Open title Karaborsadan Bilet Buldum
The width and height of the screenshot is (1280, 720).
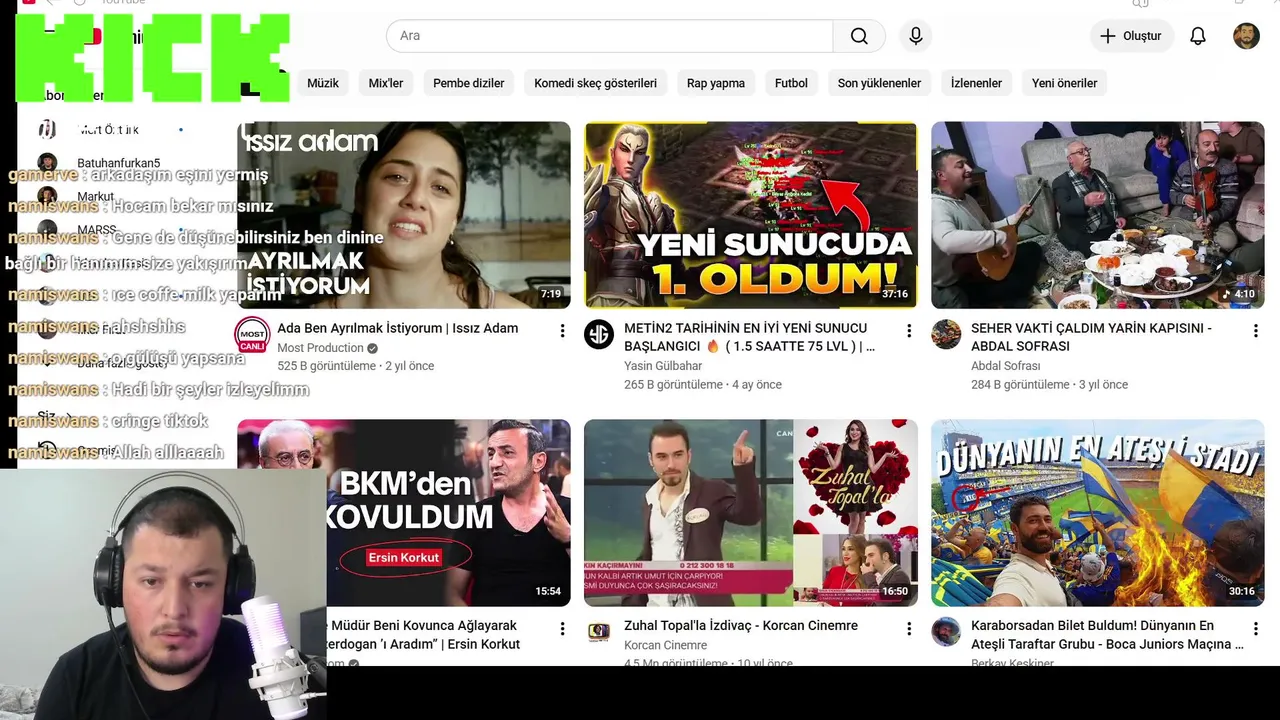(1107, 635)
